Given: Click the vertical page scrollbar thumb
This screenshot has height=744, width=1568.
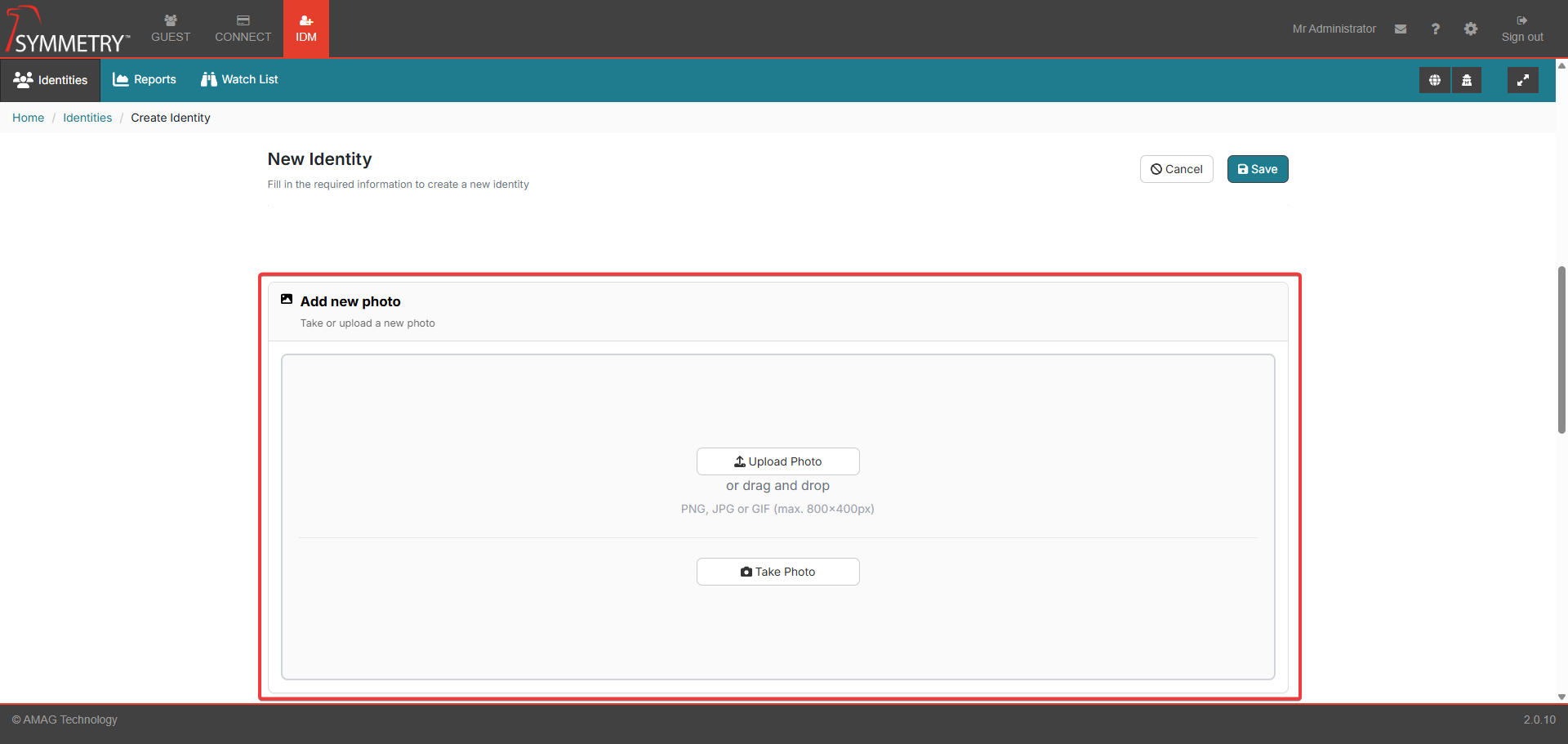Looking at the screenshot, I should [1561, 350].
